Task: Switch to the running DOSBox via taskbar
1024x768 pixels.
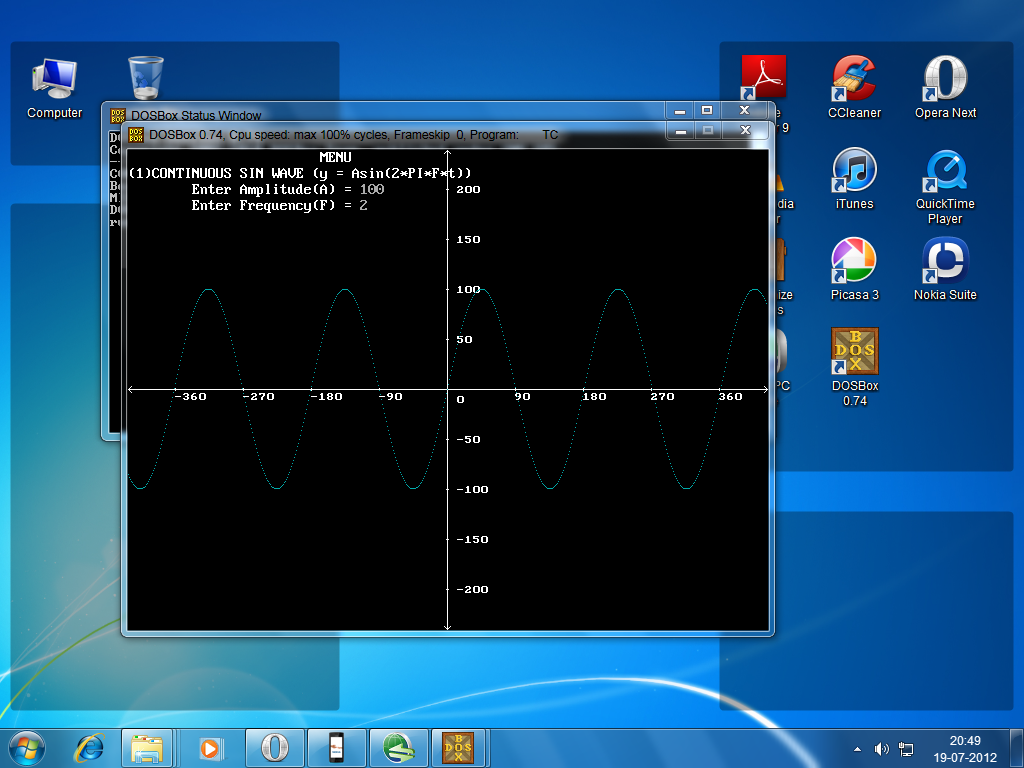Action: [459, 747]
